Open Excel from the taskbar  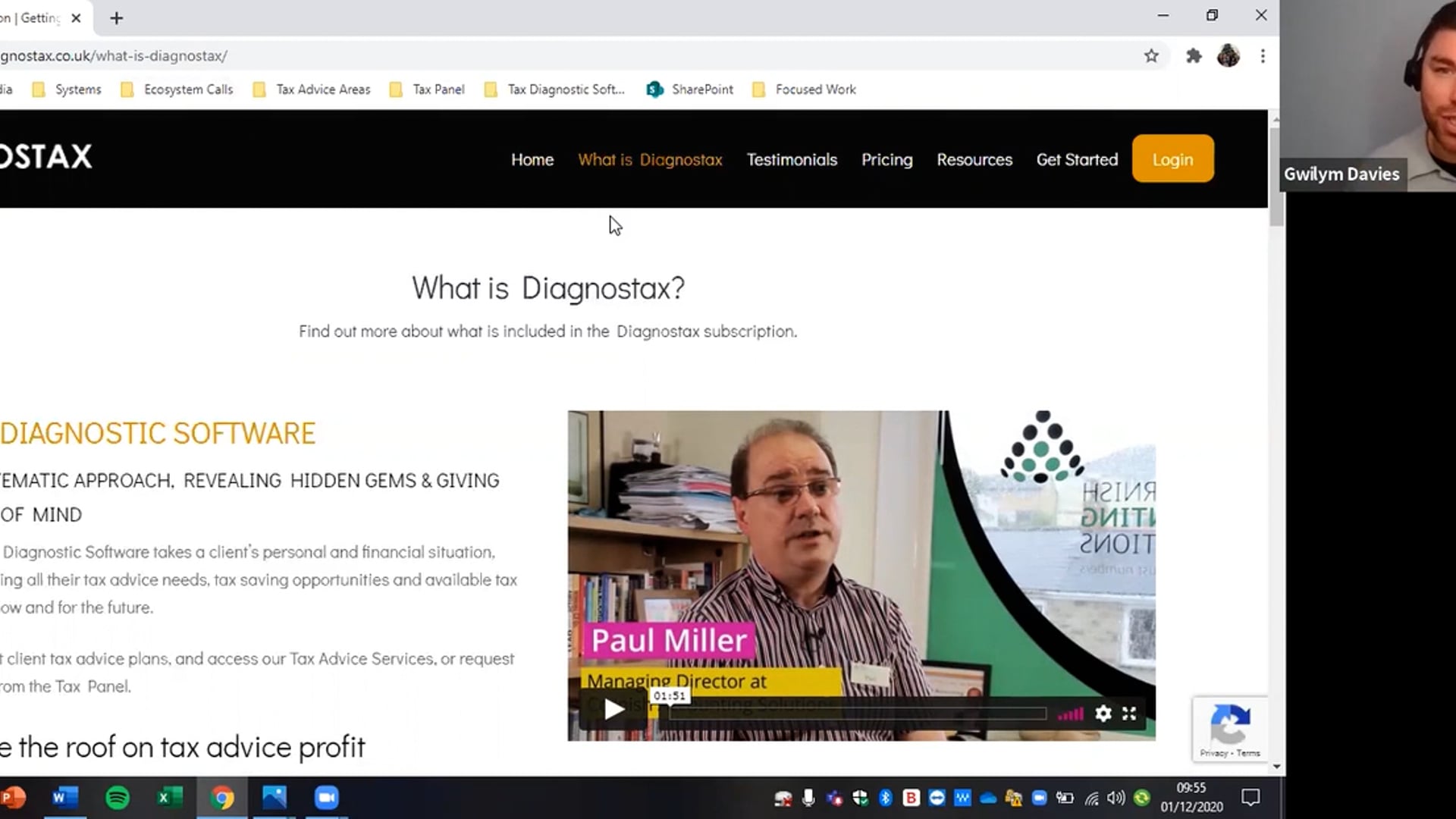pyautogui.click(x=170, y=798)
